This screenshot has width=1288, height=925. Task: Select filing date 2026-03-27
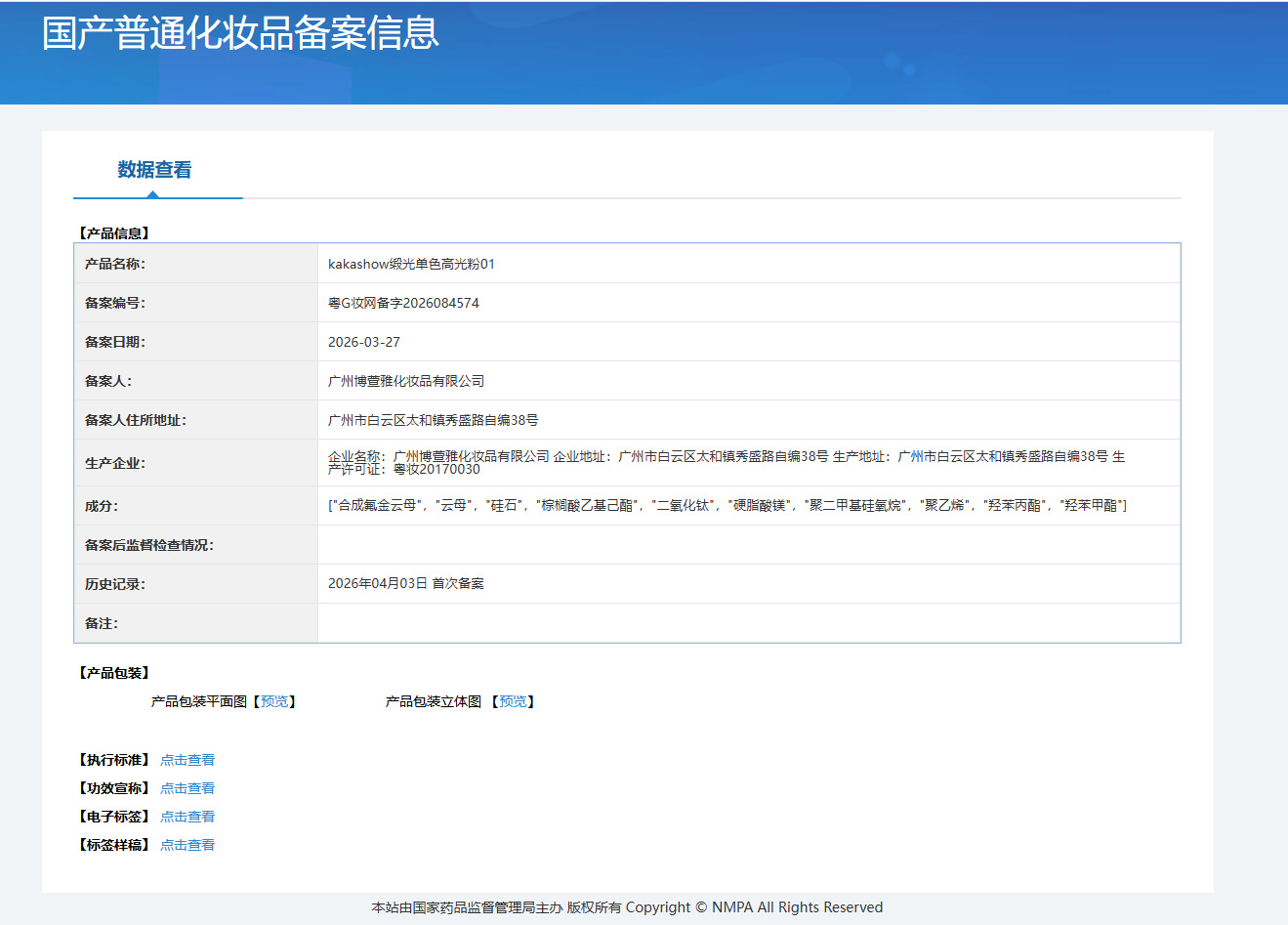point(364,342)
